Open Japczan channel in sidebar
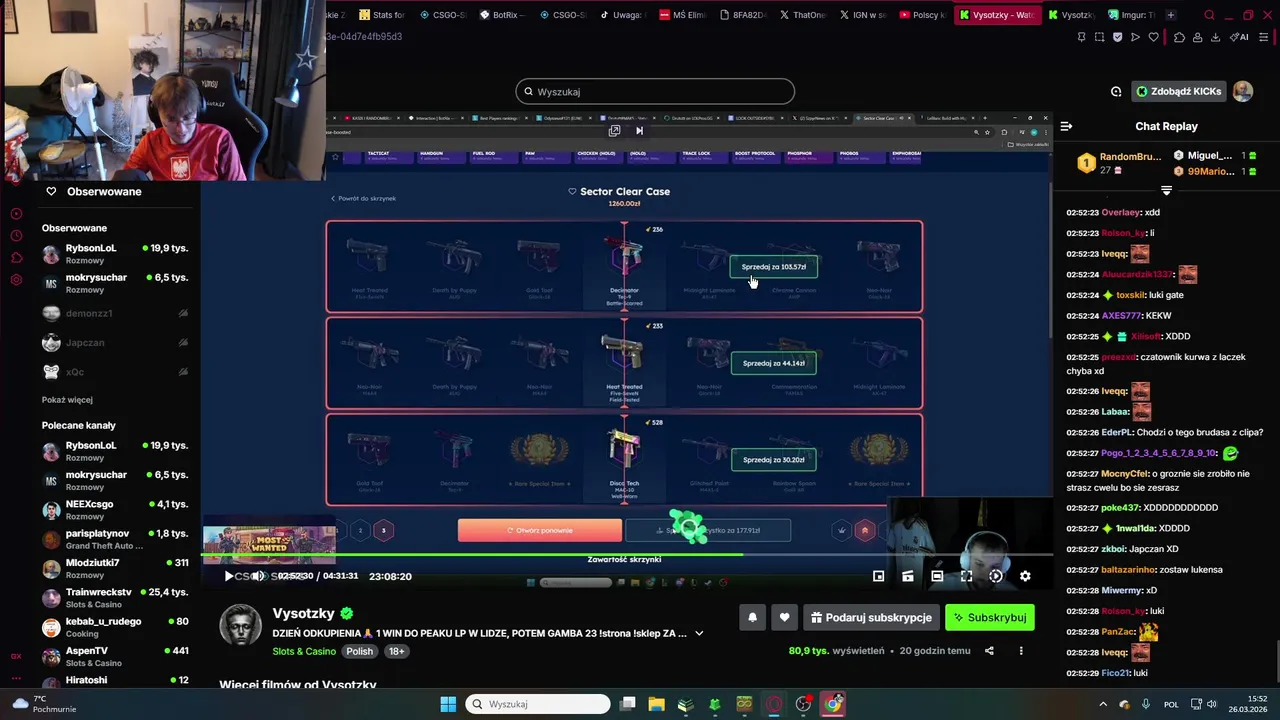Image resolution: width=1280 pixels, height=720 pixels. click(115, 342)
